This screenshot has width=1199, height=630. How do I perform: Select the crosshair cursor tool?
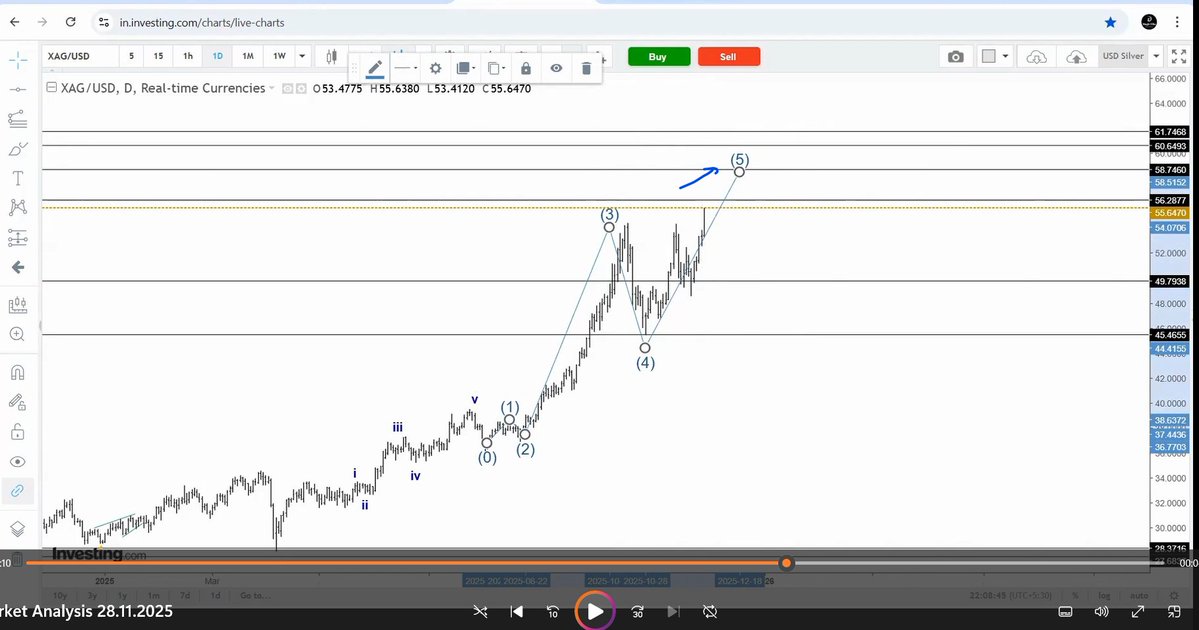18,60
